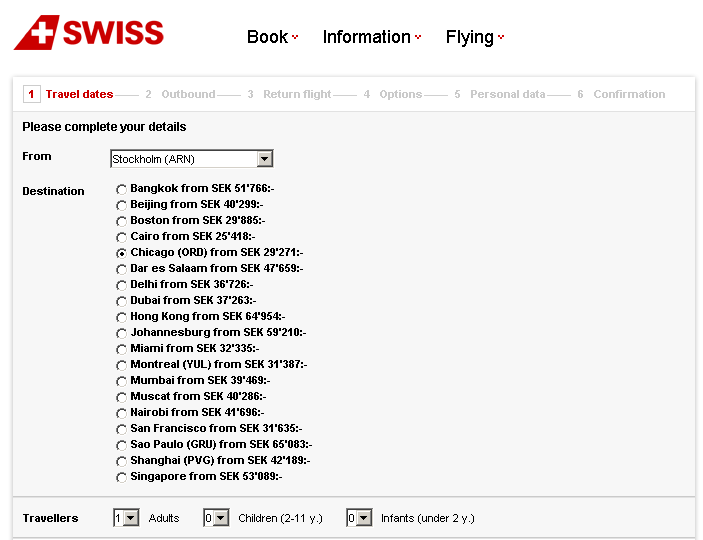Select Miami as destination
This screenshot has height=540, width=703.
click(x=122, y=349)
